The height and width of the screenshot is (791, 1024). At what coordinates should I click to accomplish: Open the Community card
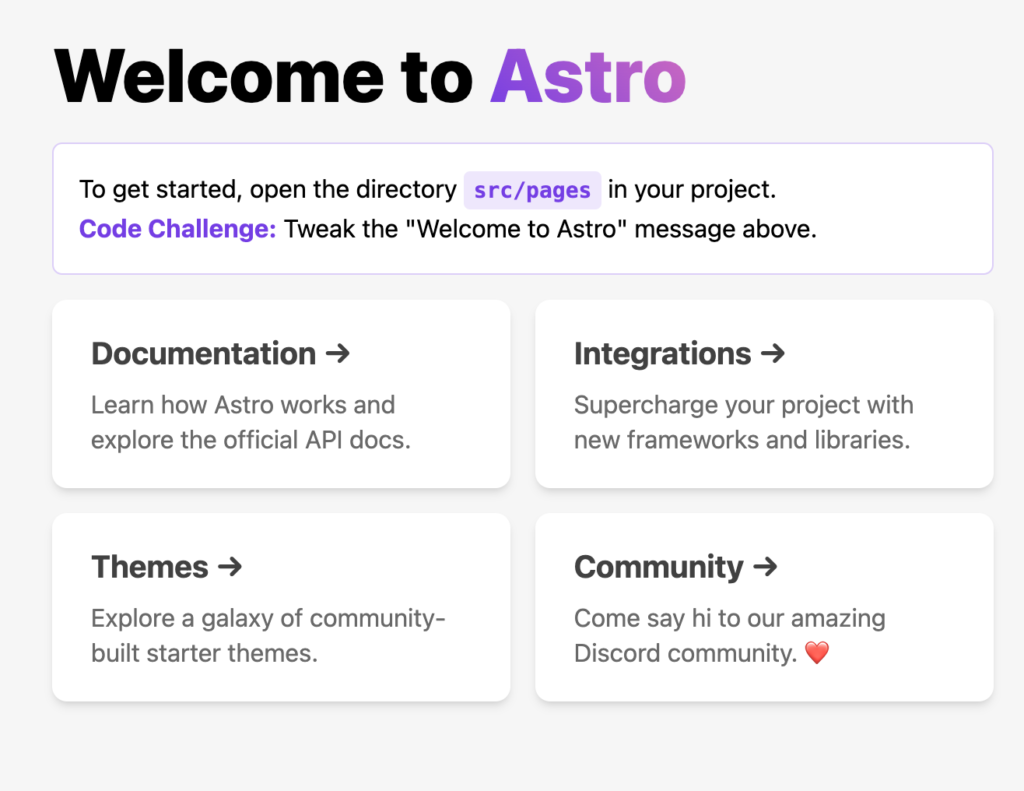click(x=764, y=607)
